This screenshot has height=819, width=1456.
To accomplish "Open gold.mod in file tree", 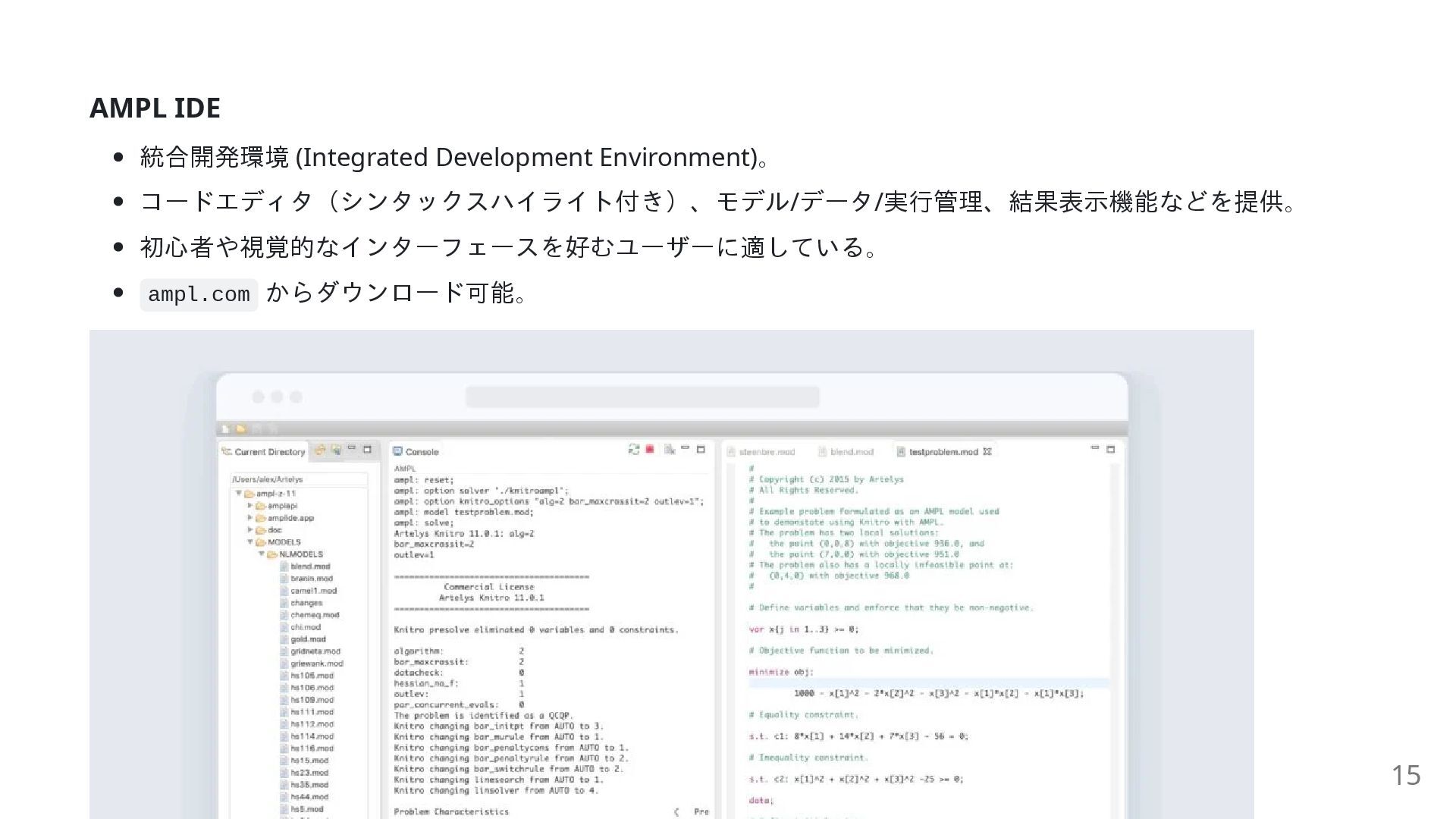I will 308,639.
